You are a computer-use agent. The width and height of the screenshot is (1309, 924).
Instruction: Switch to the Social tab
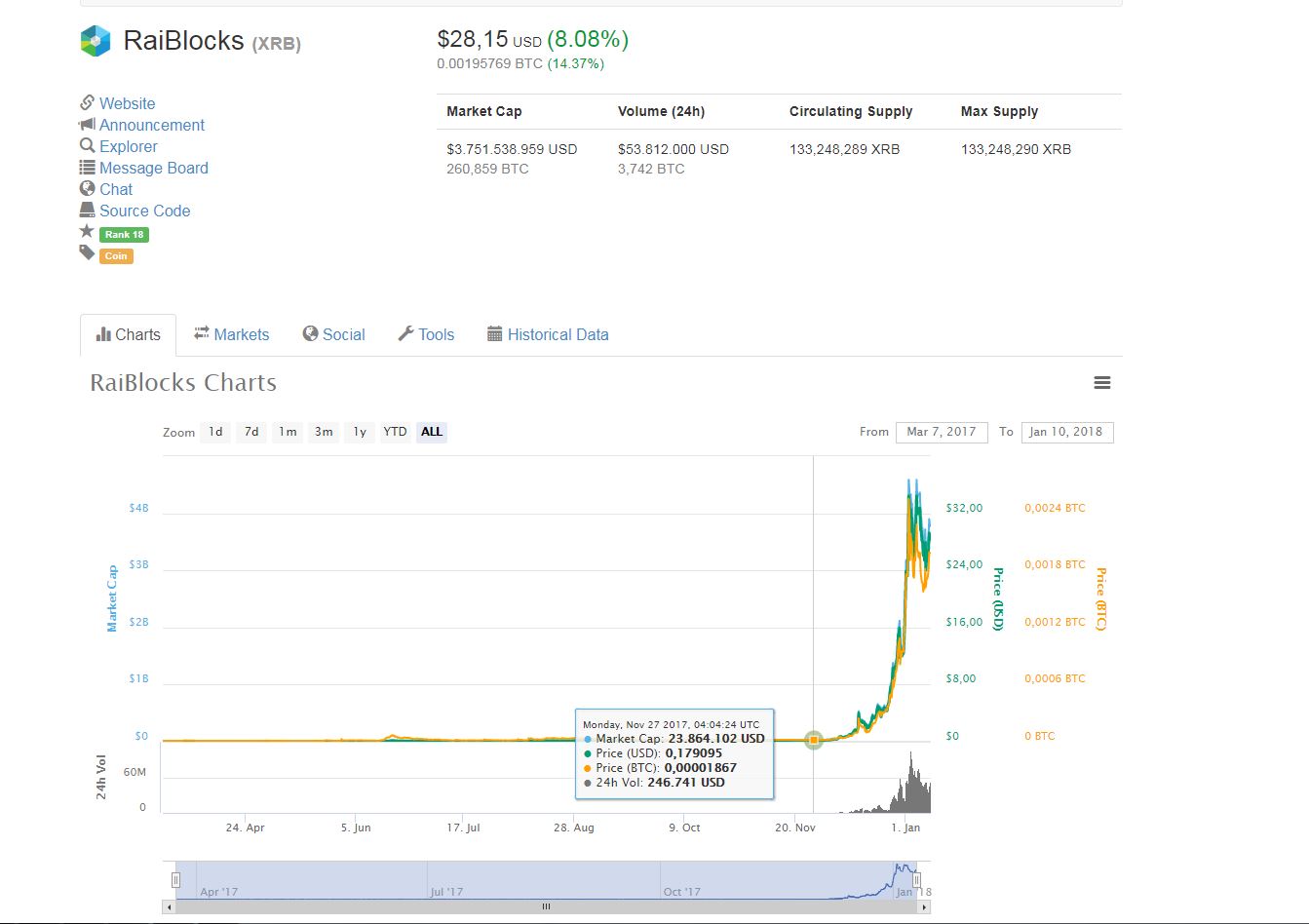click(x=333, y=334)
